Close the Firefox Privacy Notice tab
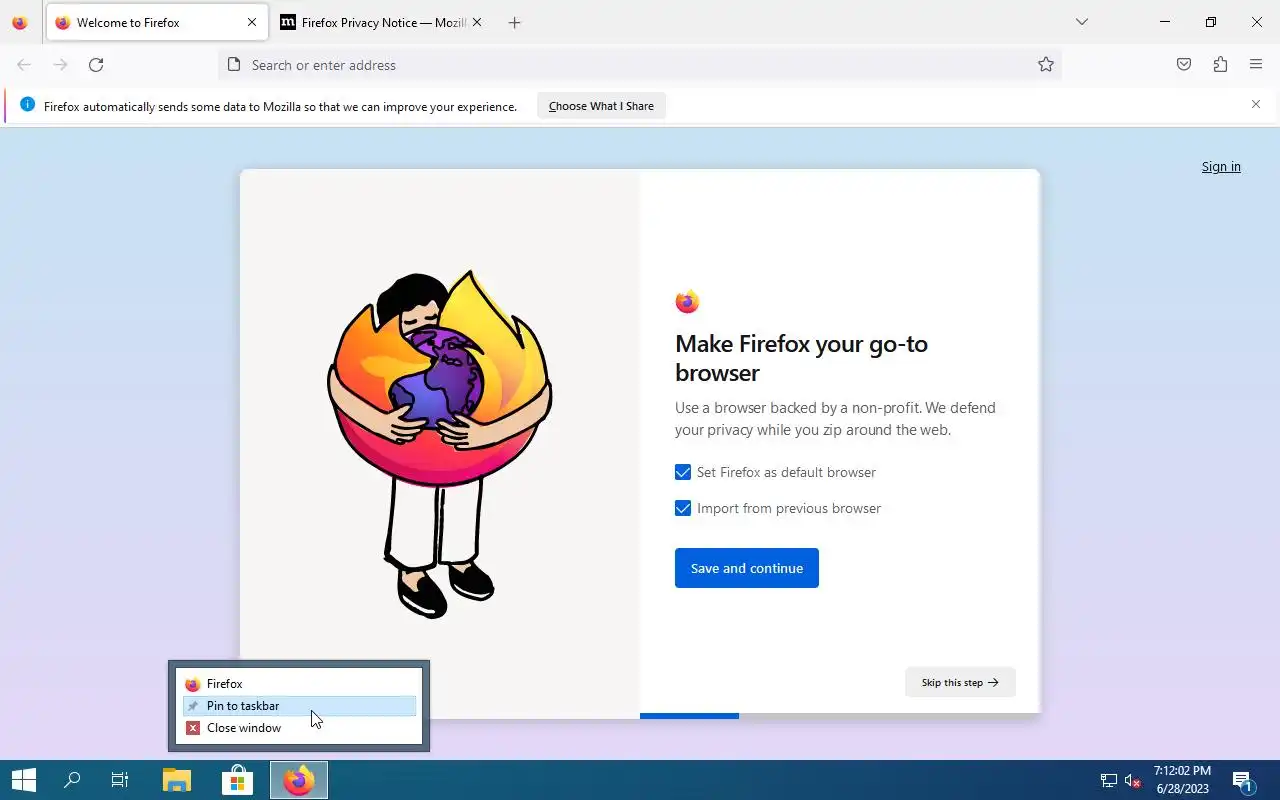1280x800 pixels. (477, 22)
